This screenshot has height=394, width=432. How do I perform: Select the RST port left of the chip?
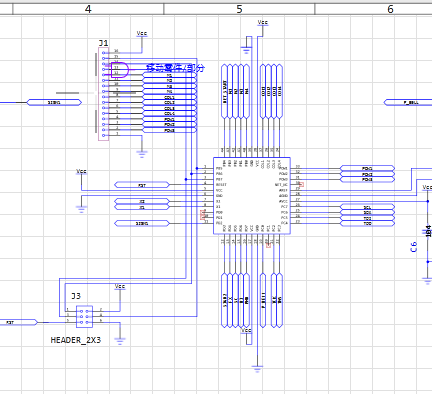coord(142,185)
